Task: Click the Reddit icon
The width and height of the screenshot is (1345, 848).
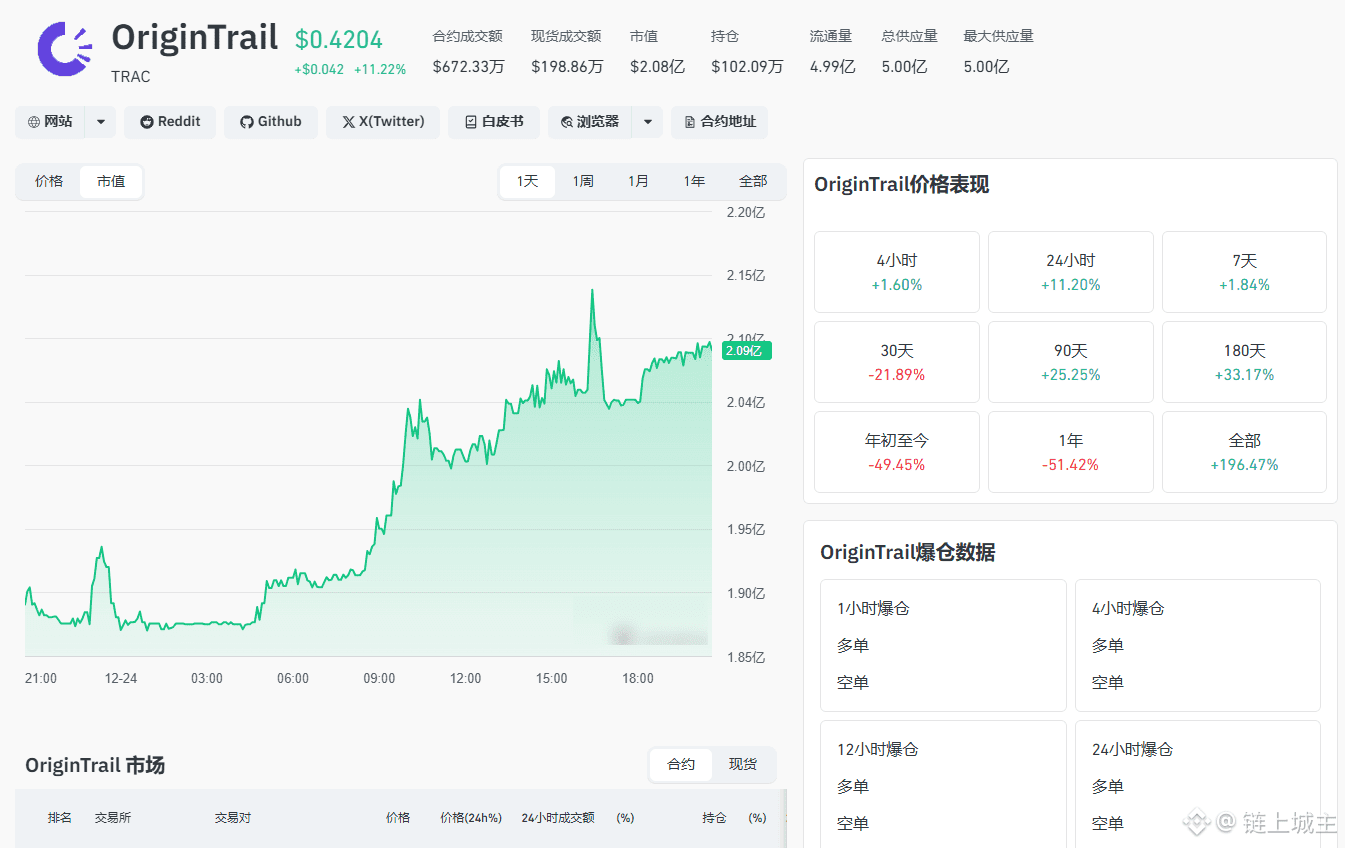Action: pos(147,122)
